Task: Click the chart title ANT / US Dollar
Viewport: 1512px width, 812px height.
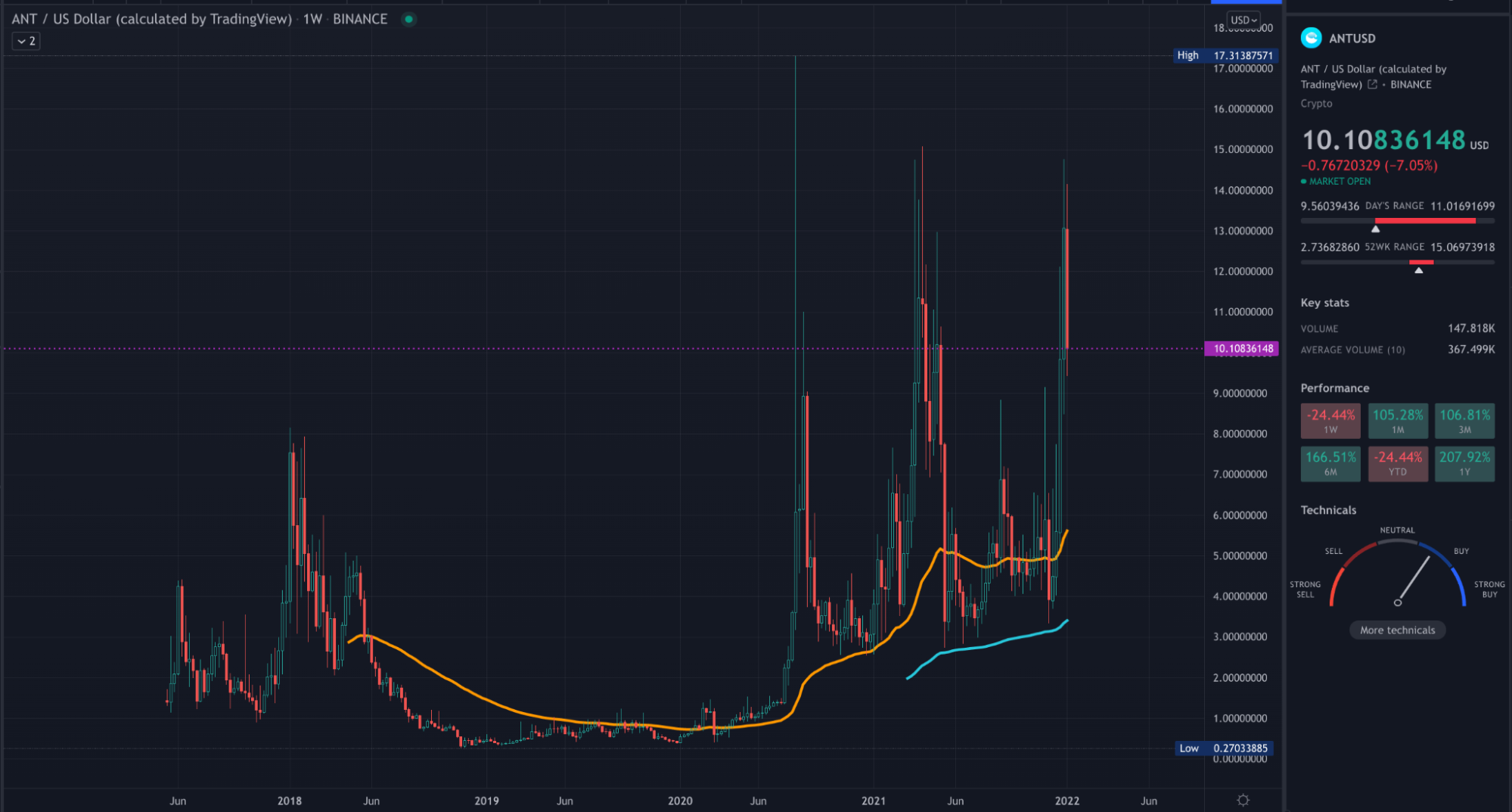Action: (x=151, y=19)
